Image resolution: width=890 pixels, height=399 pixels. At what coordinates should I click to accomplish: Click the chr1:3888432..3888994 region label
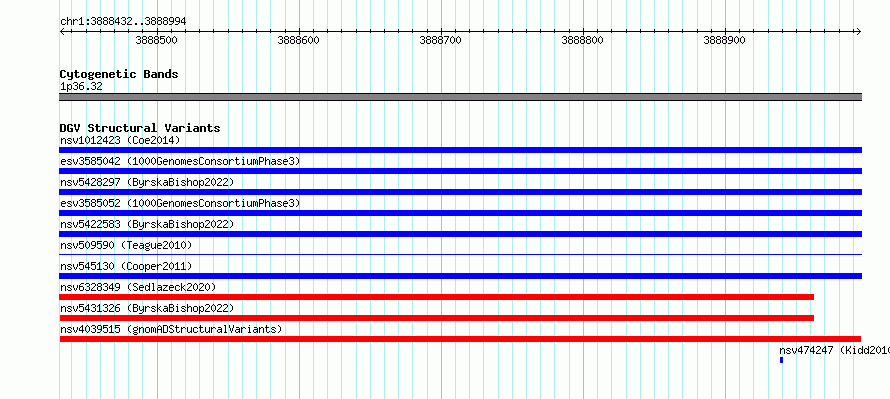[123, 22]
